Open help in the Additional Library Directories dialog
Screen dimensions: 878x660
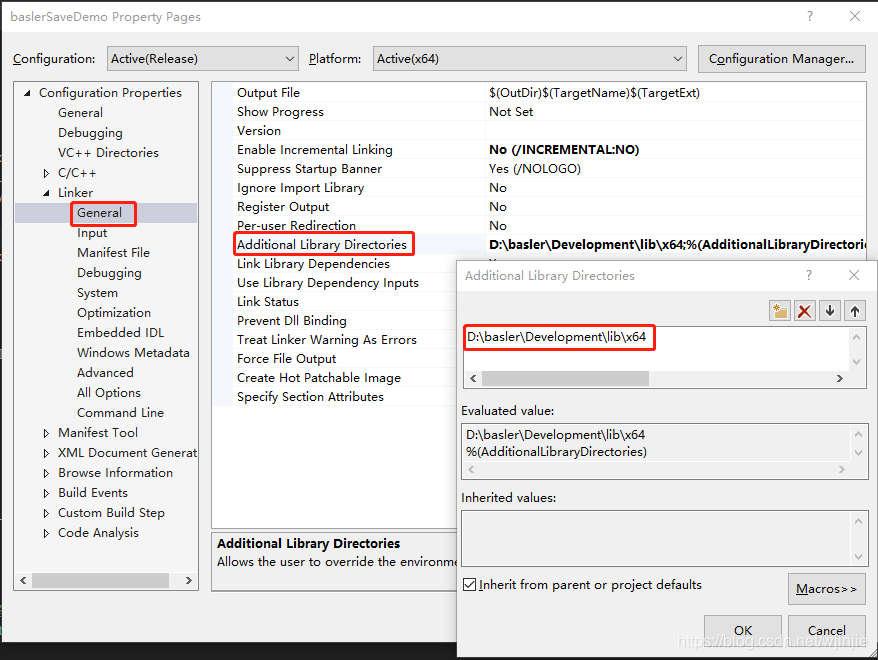point(808,275)
